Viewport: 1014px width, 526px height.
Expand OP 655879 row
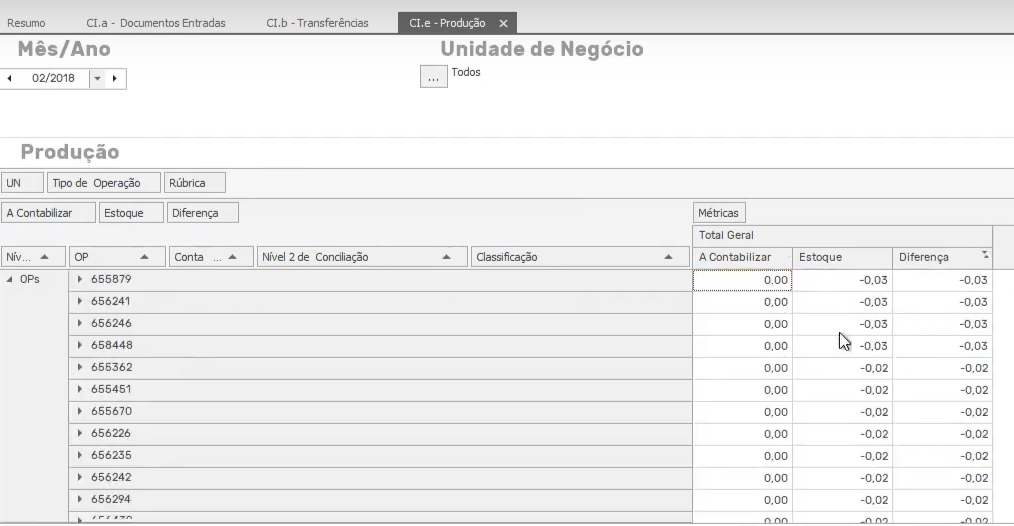[80, 279]
